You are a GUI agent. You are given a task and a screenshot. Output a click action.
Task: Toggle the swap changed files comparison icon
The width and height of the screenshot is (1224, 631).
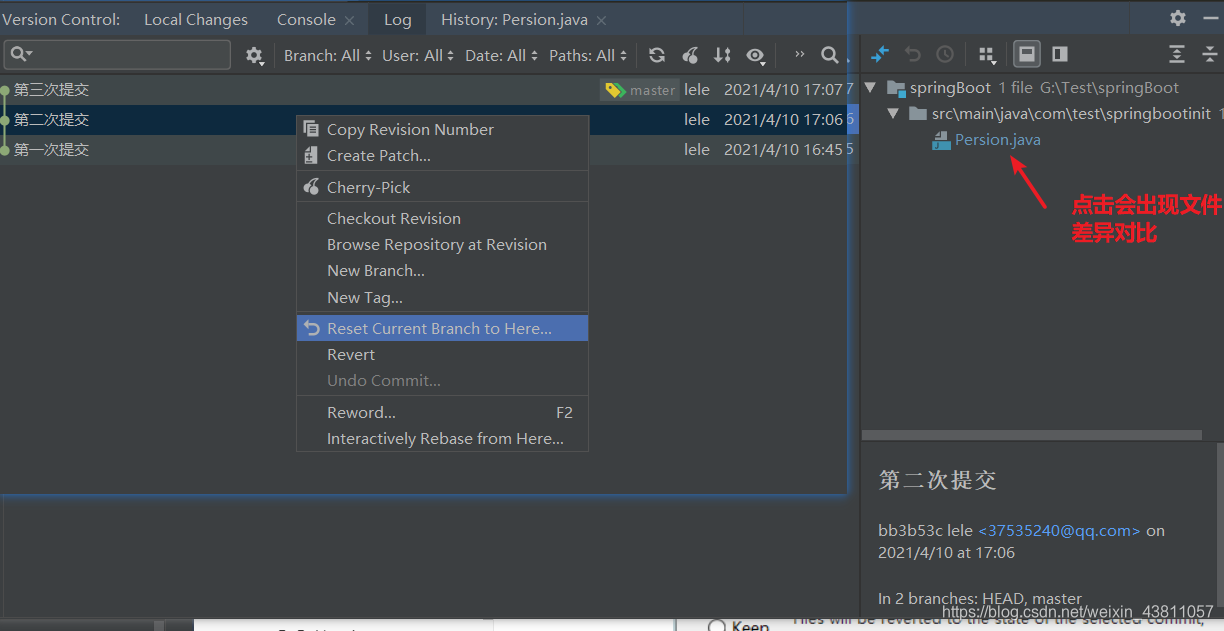[x=879, y=54]
